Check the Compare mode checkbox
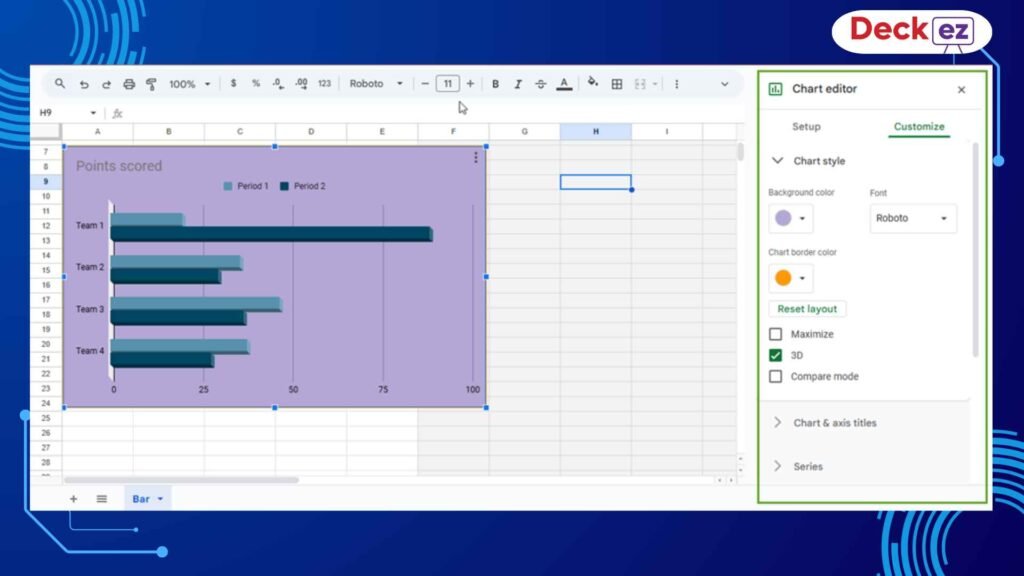 tap(775, 377)
